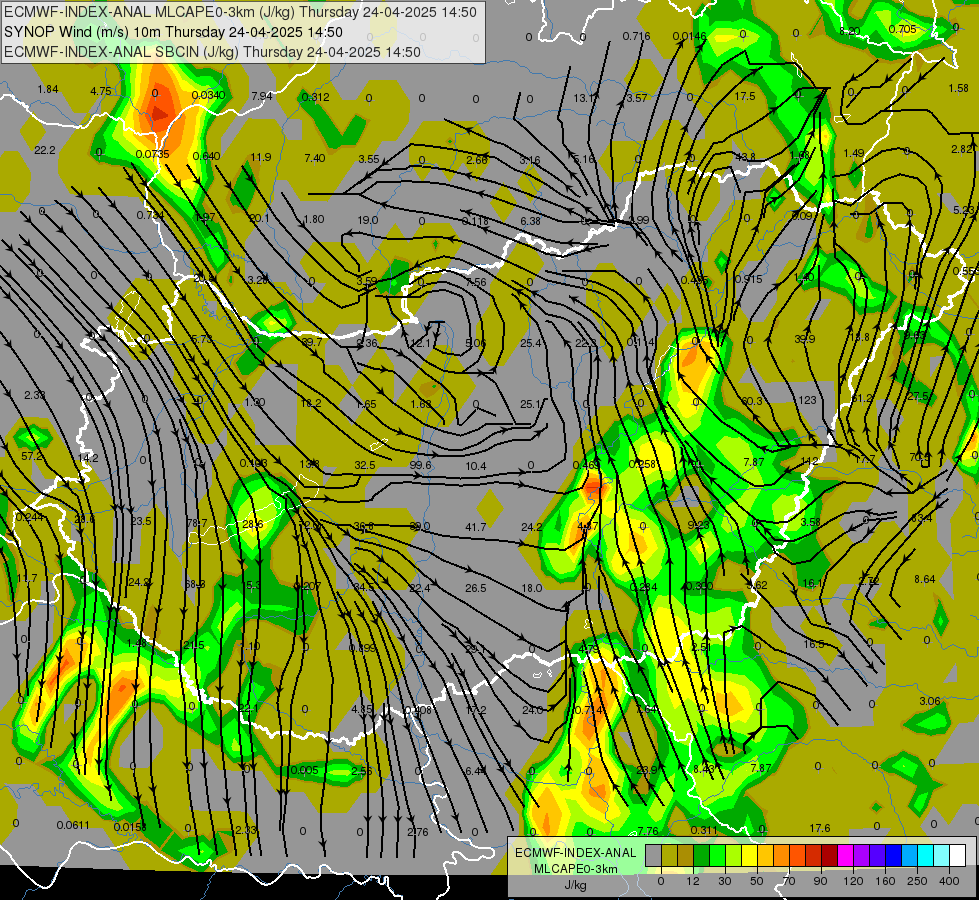The width and height of the screenshot is (979, 900).
Task: Pick the magenta legend swatch
Action: coord(845,855)
